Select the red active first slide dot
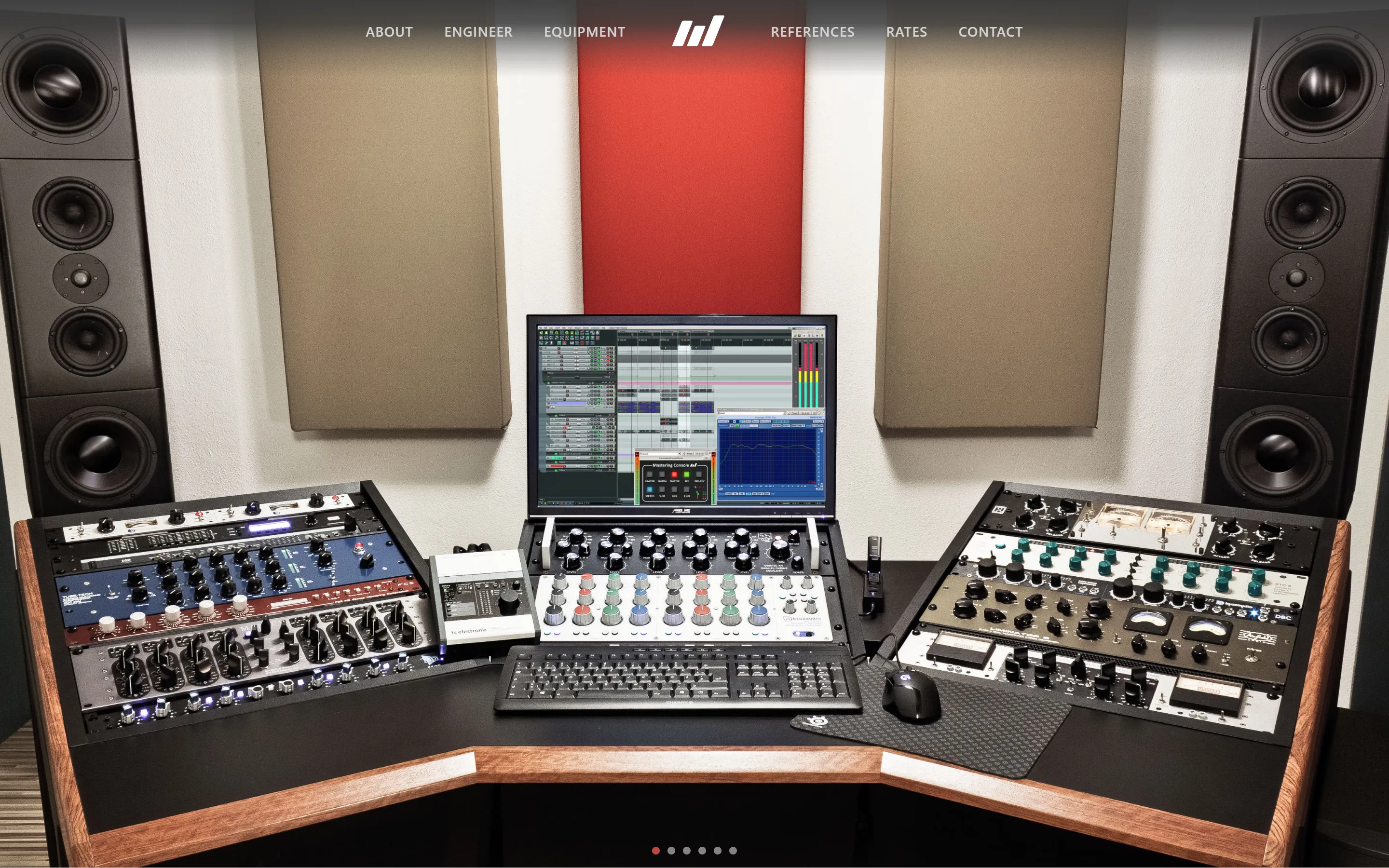This screenshot has height=868, width=1389. (656, 851)
